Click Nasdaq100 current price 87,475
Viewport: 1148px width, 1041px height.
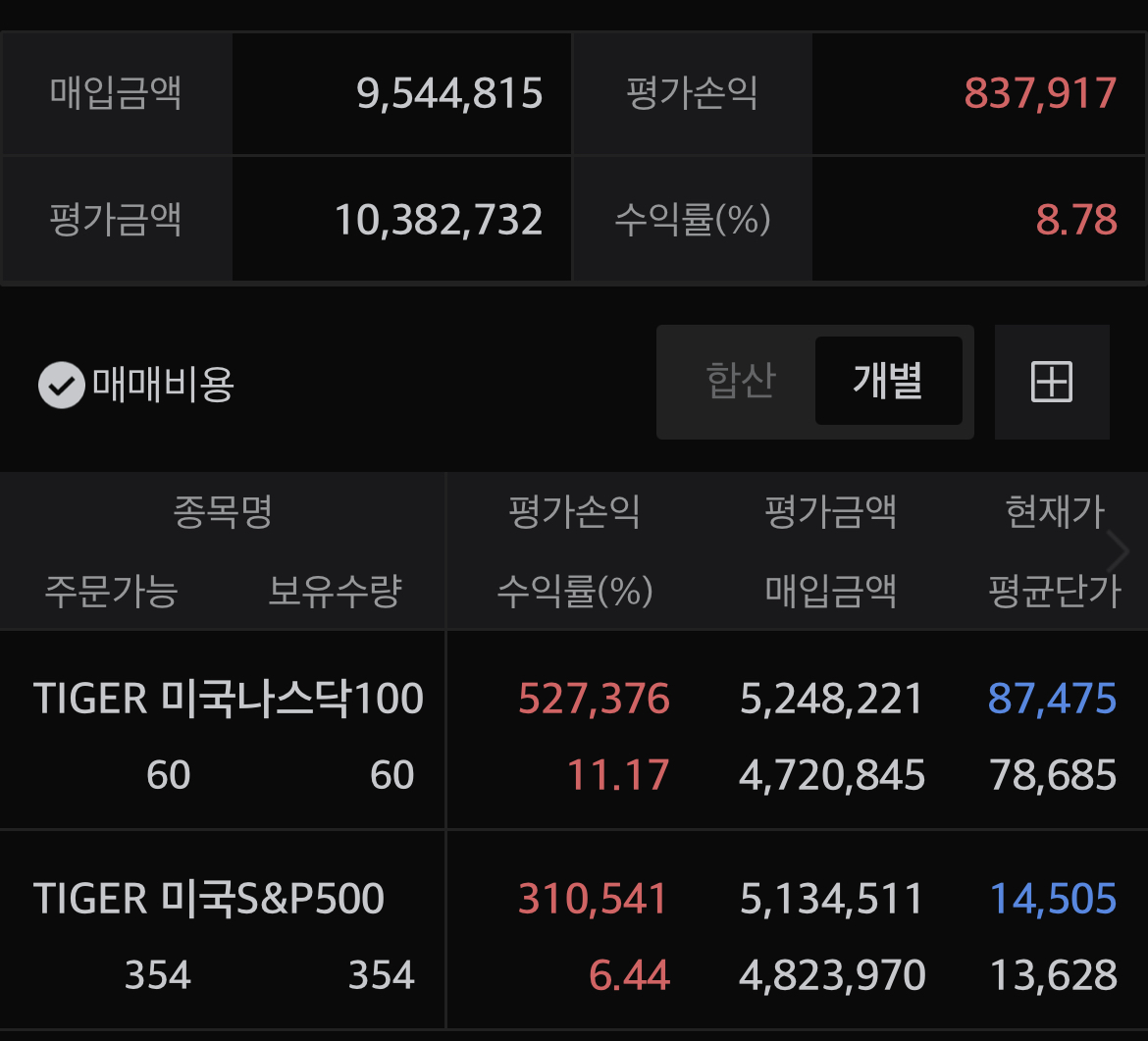click(x=1053, y=699)
